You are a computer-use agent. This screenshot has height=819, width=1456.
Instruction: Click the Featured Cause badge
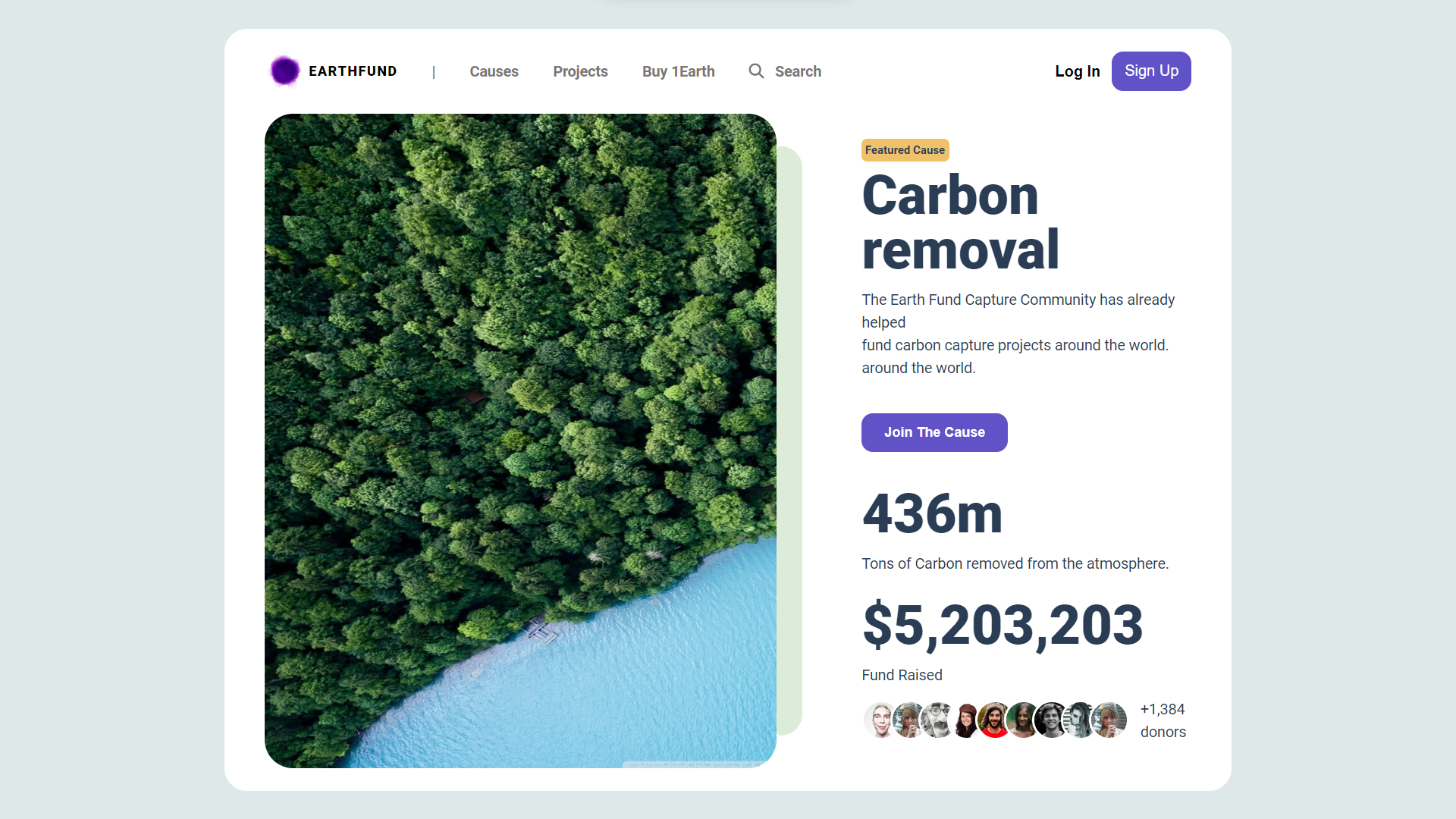pyautogui.click(x=905, y=150)
